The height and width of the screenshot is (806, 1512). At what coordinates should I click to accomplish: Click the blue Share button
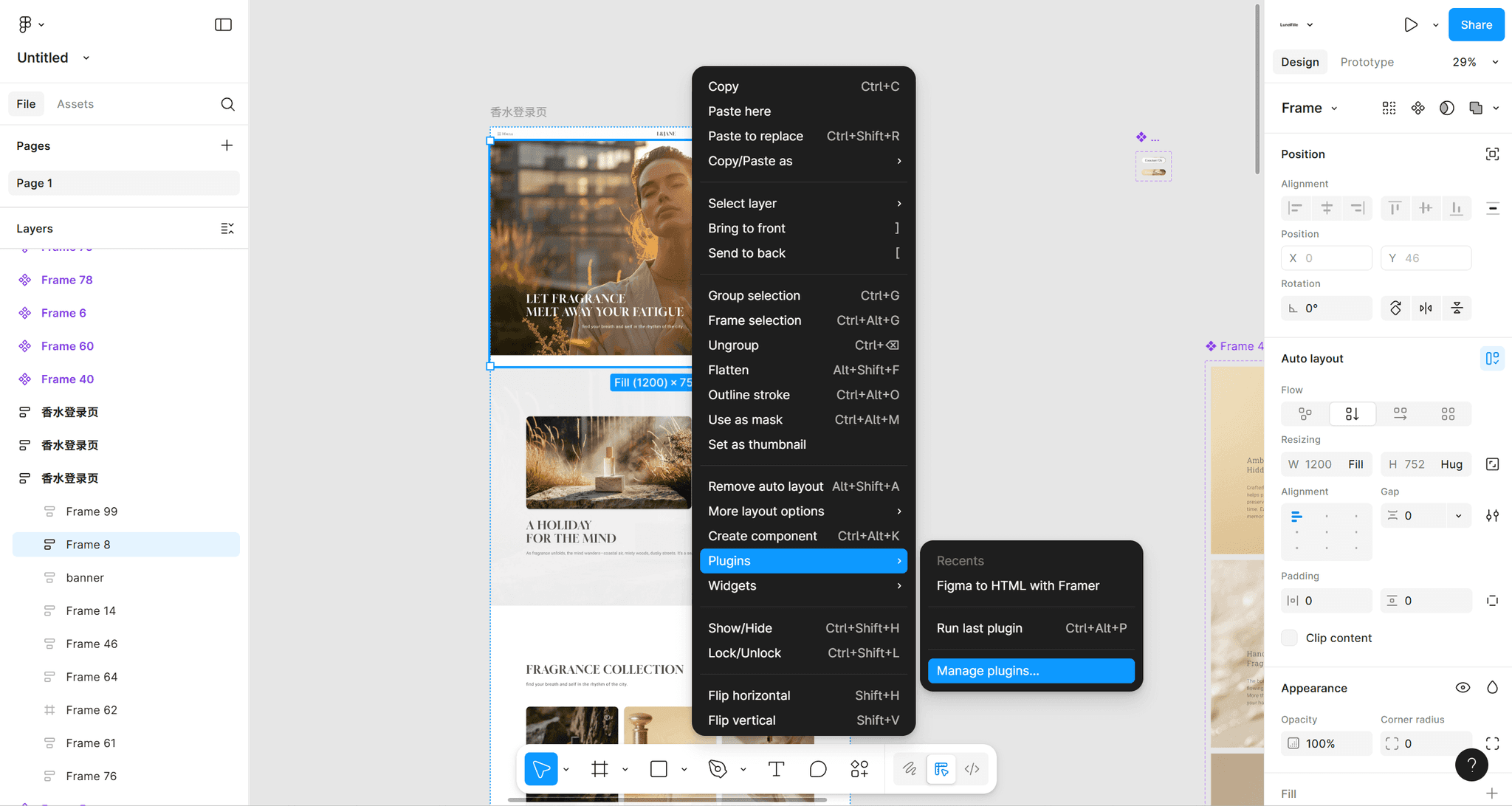[x=1476, y=25]
